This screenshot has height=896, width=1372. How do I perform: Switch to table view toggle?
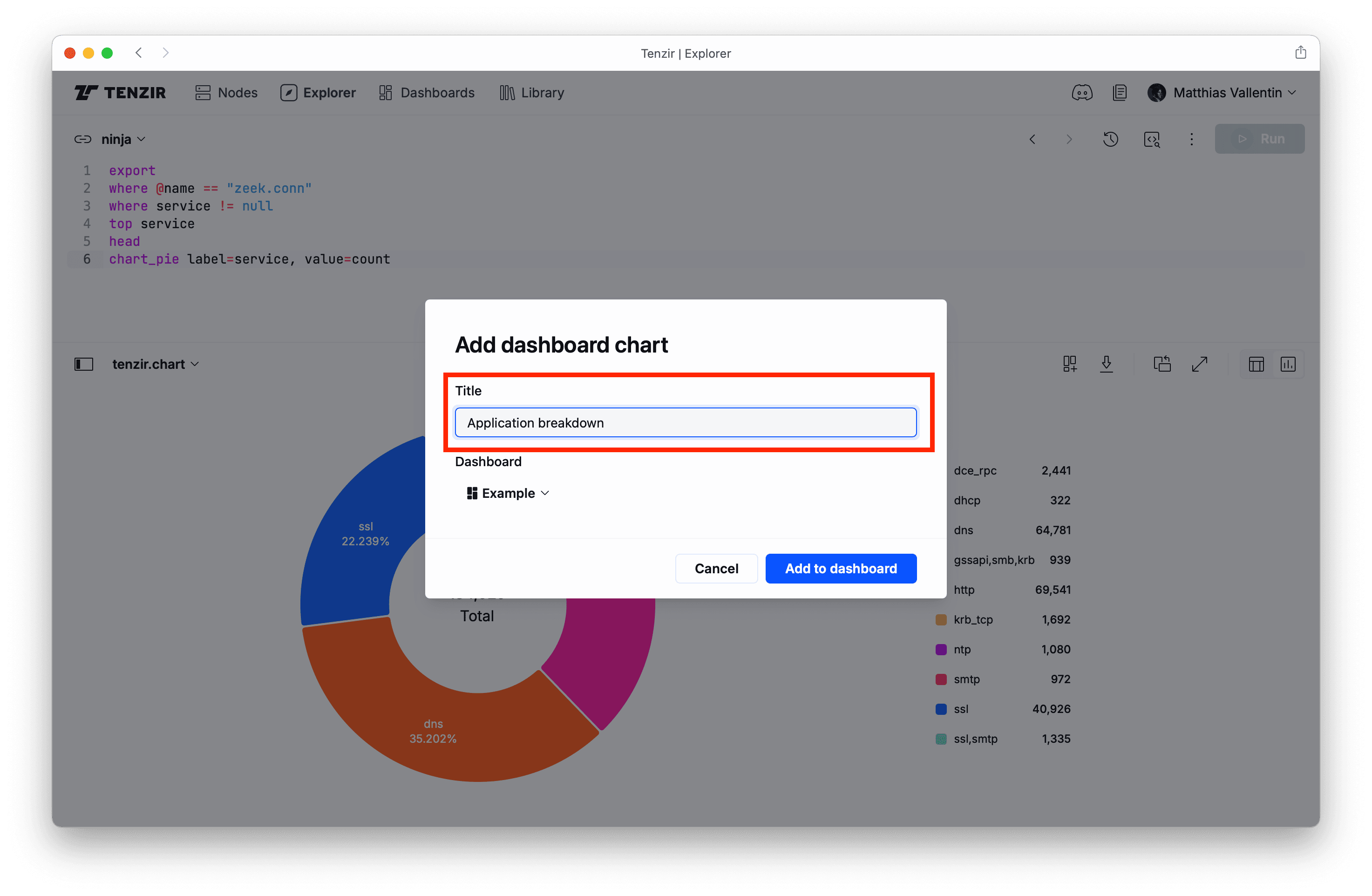tap(1256, 364)
